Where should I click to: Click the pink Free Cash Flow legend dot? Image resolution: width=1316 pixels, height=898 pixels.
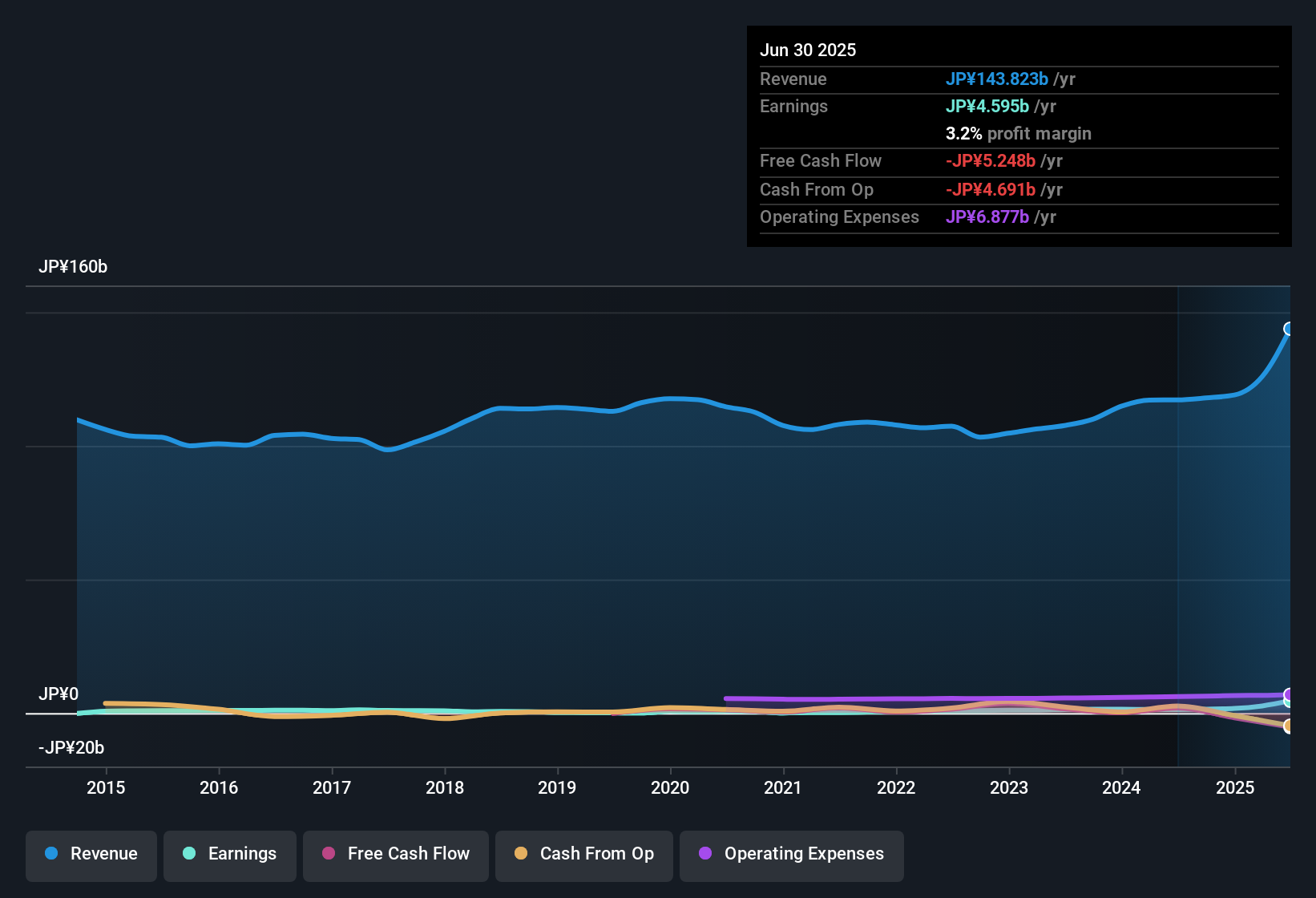point(328,854)
